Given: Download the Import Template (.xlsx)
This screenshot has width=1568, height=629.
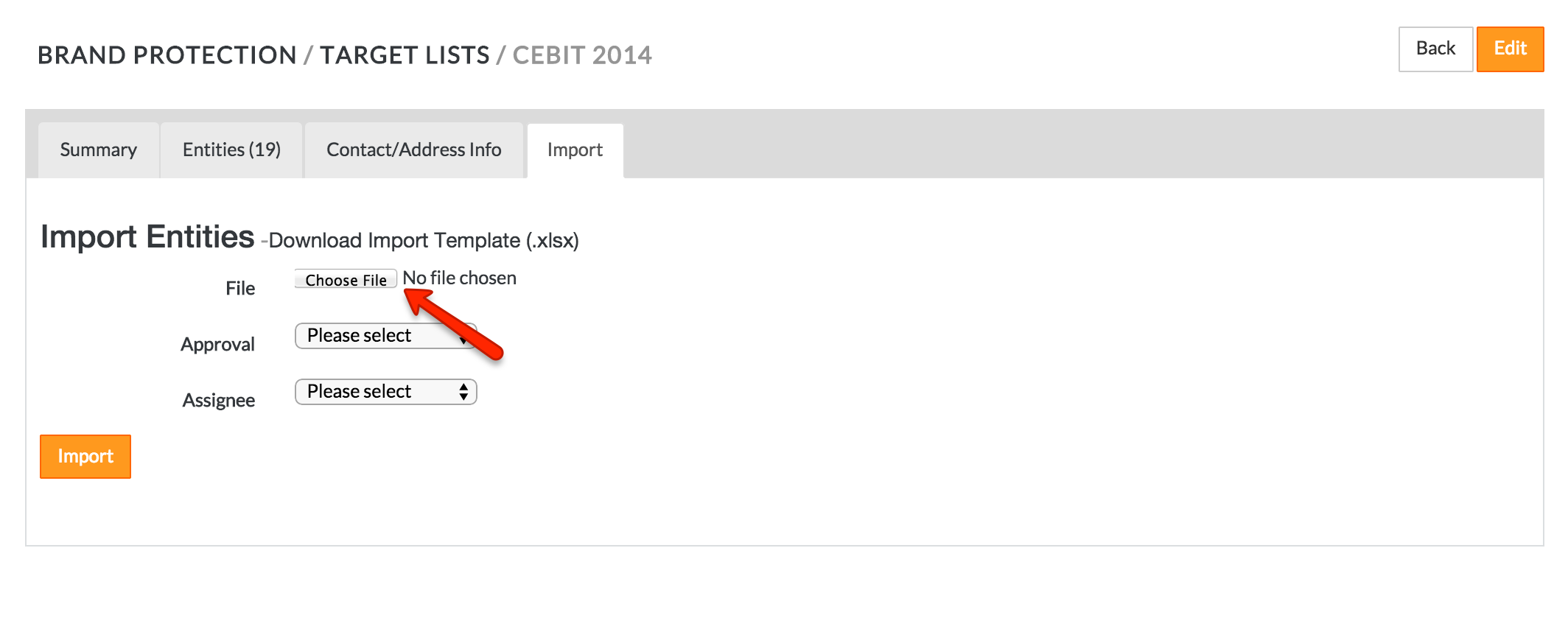Looking at the screenshot, I should 422,240.
